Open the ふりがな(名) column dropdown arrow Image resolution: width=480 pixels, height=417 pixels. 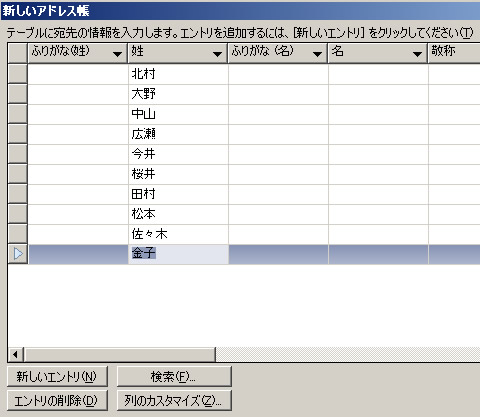(x=317, y=54)
